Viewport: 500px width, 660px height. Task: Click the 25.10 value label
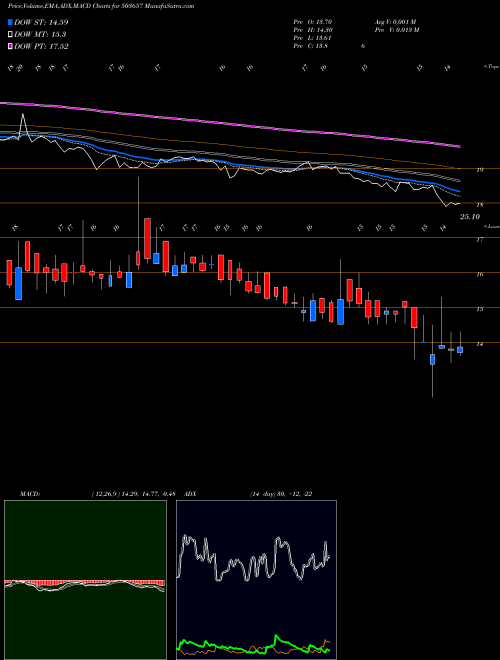coord(470,217)
